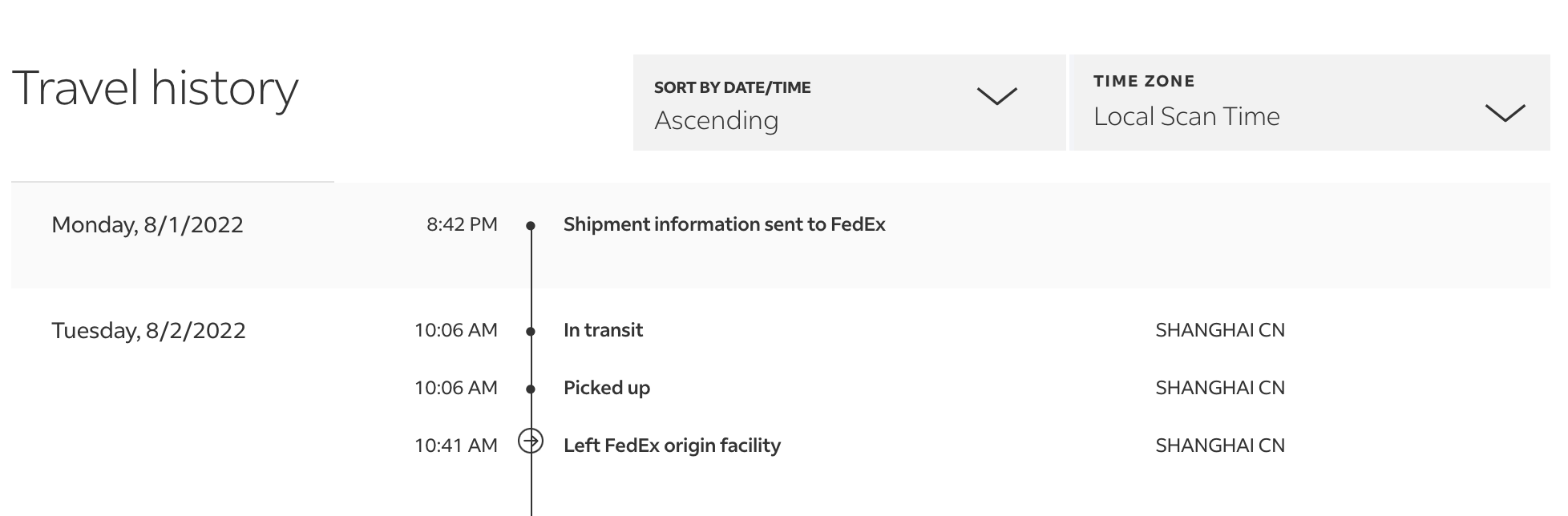1568x516 pixels.
Task: Click the 10:41 AM timestamp
Action: 455,445
